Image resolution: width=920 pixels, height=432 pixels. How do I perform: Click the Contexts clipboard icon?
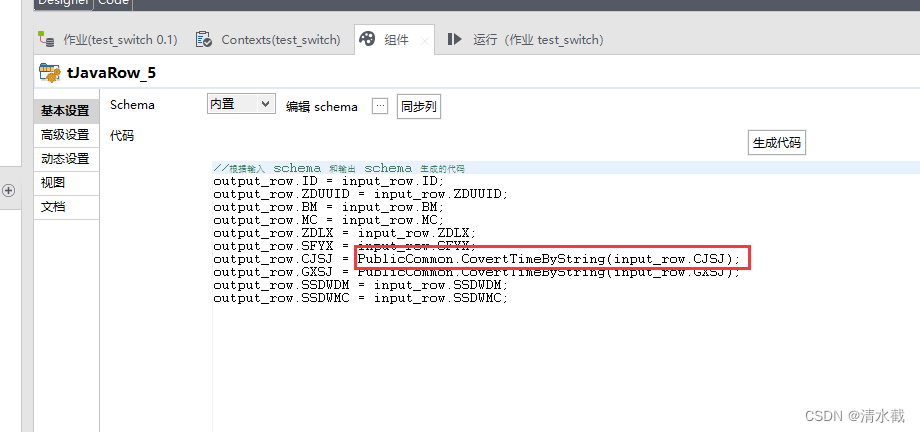(x=204, y=39)
